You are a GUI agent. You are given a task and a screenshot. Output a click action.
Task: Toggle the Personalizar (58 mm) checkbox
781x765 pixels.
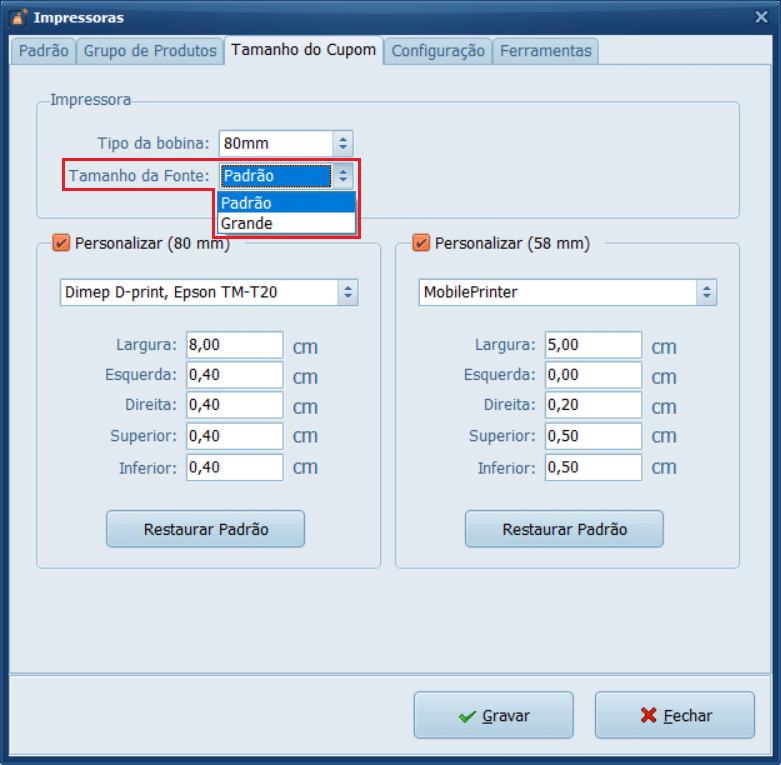click(x=421, y=243)
